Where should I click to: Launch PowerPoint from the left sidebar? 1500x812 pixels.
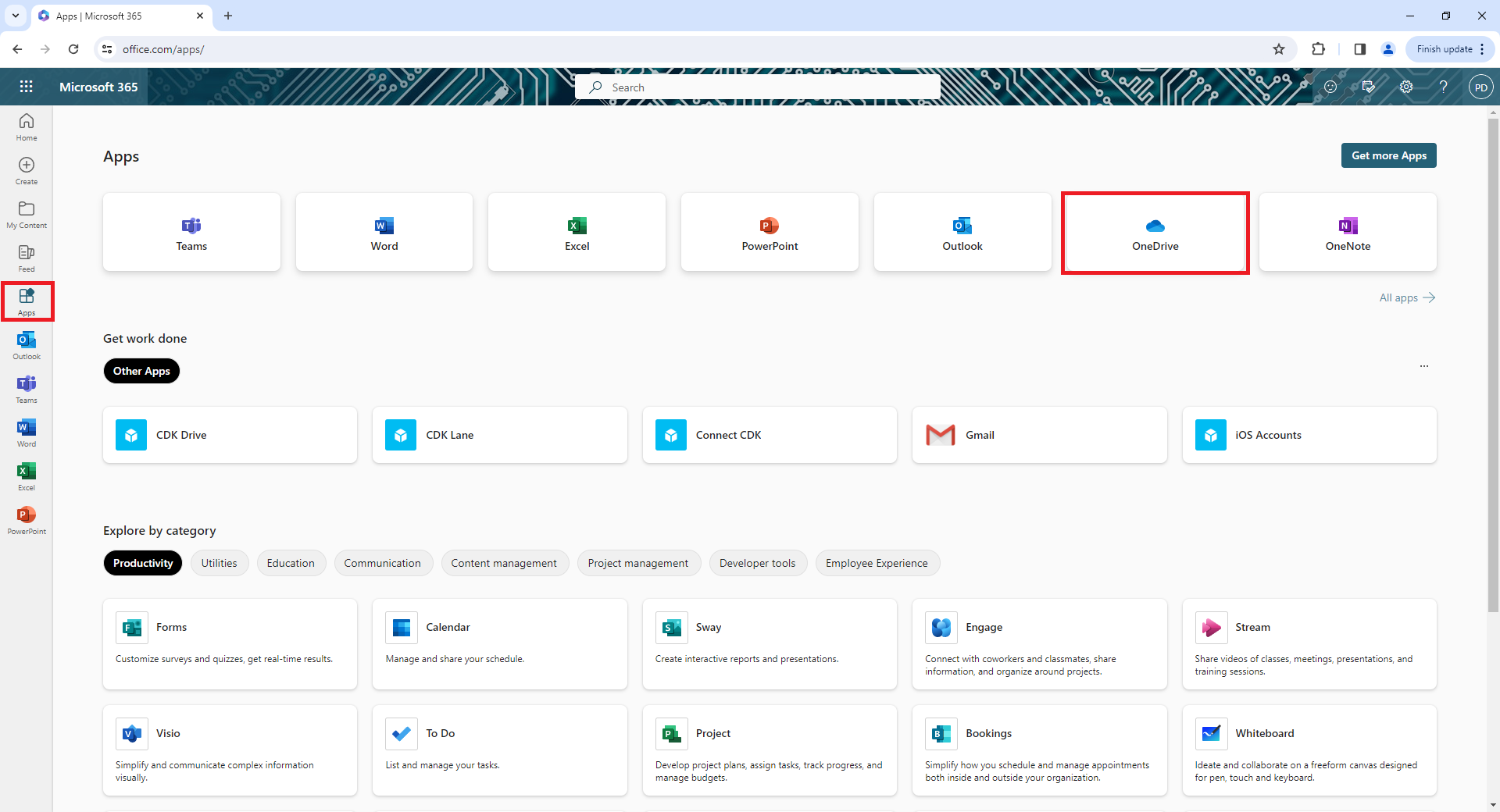click(27, 520)
